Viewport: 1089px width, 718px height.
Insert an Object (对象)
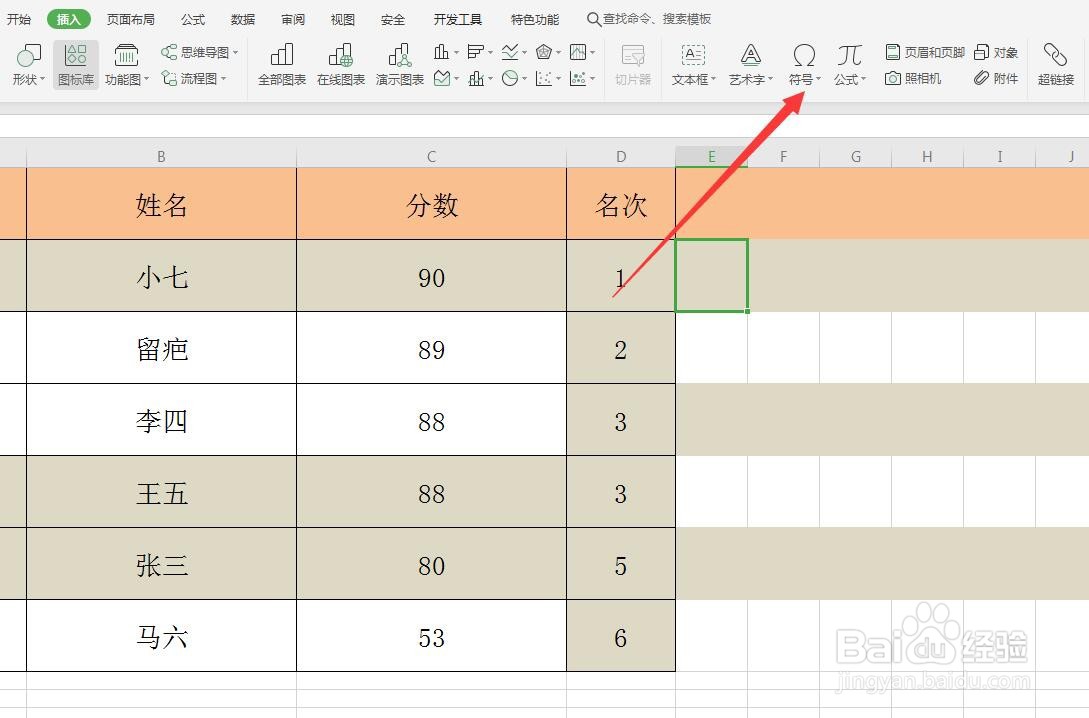996,52
